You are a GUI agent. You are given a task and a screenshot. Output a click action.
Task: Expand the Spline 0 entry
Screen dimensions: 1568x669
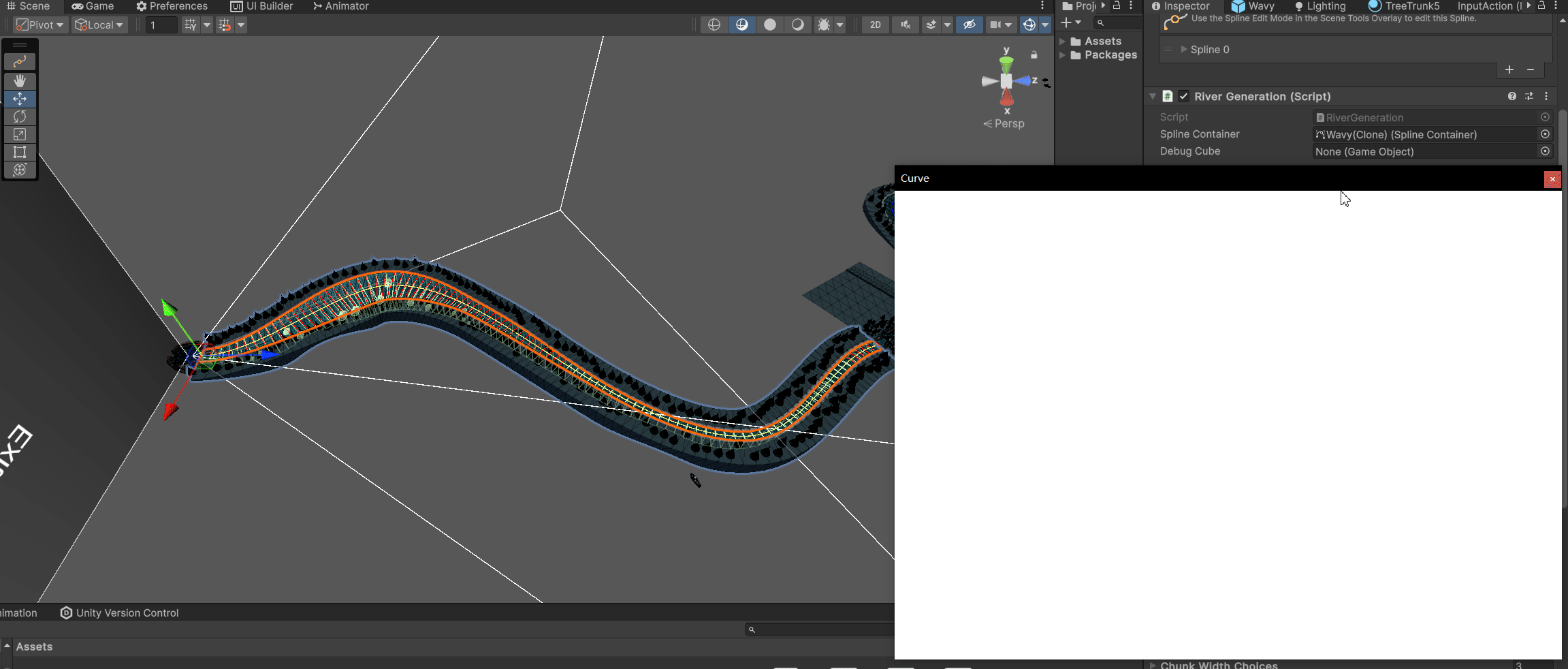point(1184,49)
